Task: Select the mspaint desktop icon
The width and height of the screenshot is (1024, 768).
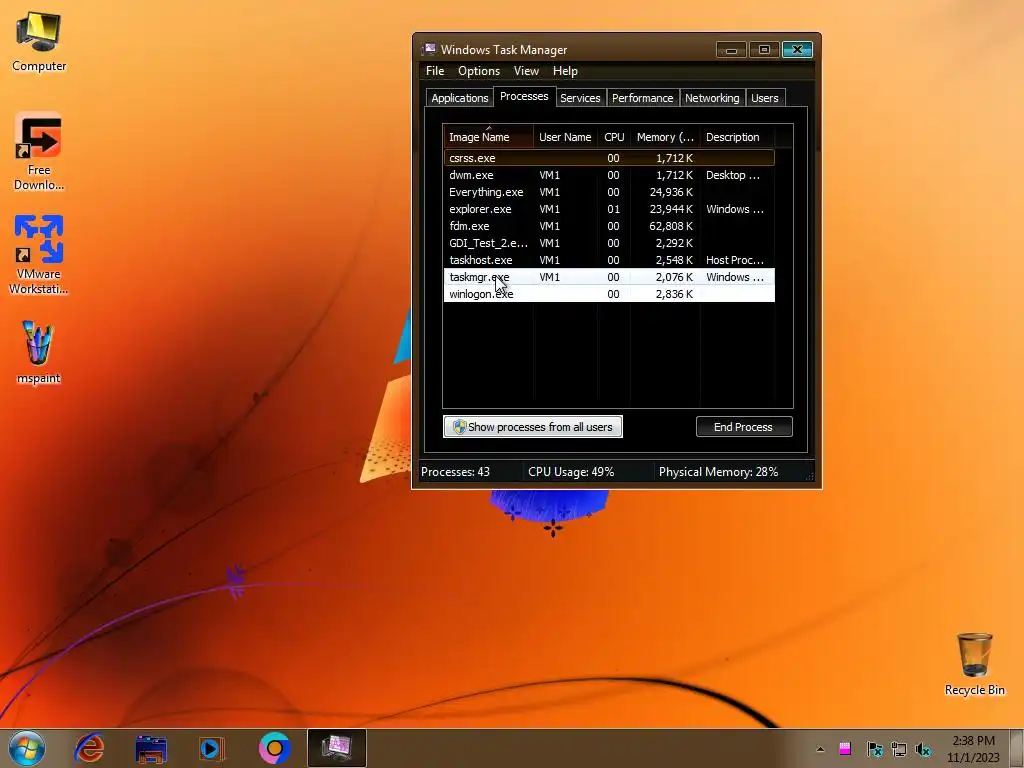Action: (38, 351)
